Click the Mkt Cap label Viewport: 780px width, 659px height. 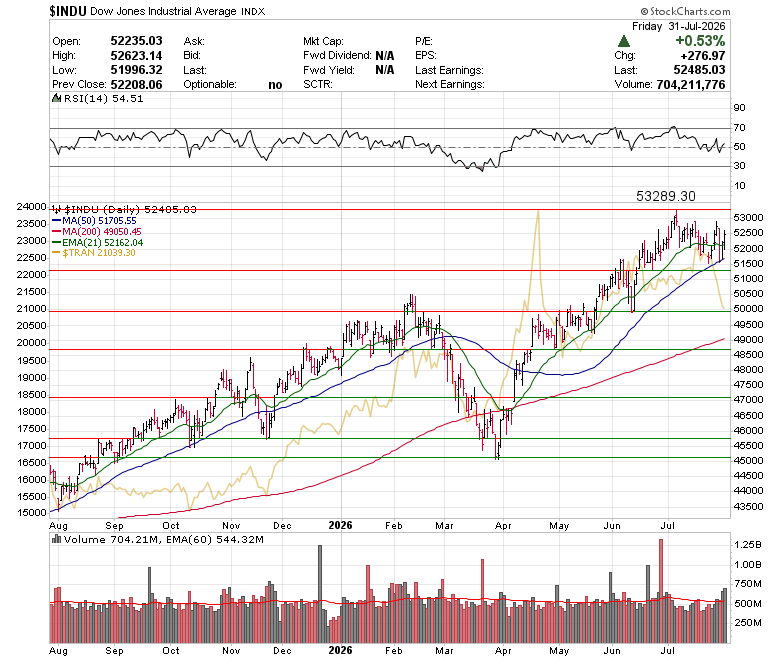[x=323, y=41]
